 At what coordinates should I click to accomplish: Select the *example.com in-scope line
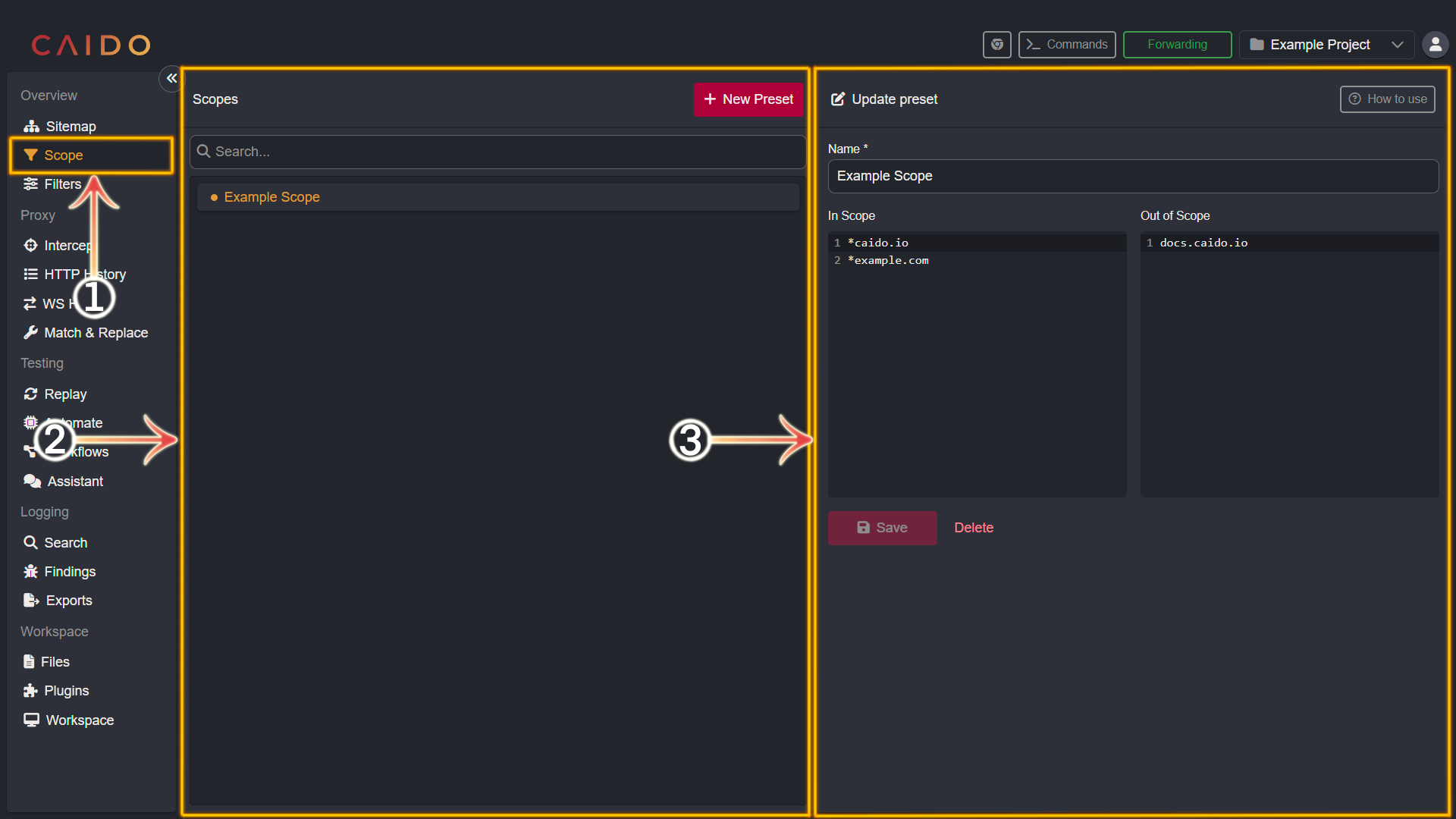point(889,260)
